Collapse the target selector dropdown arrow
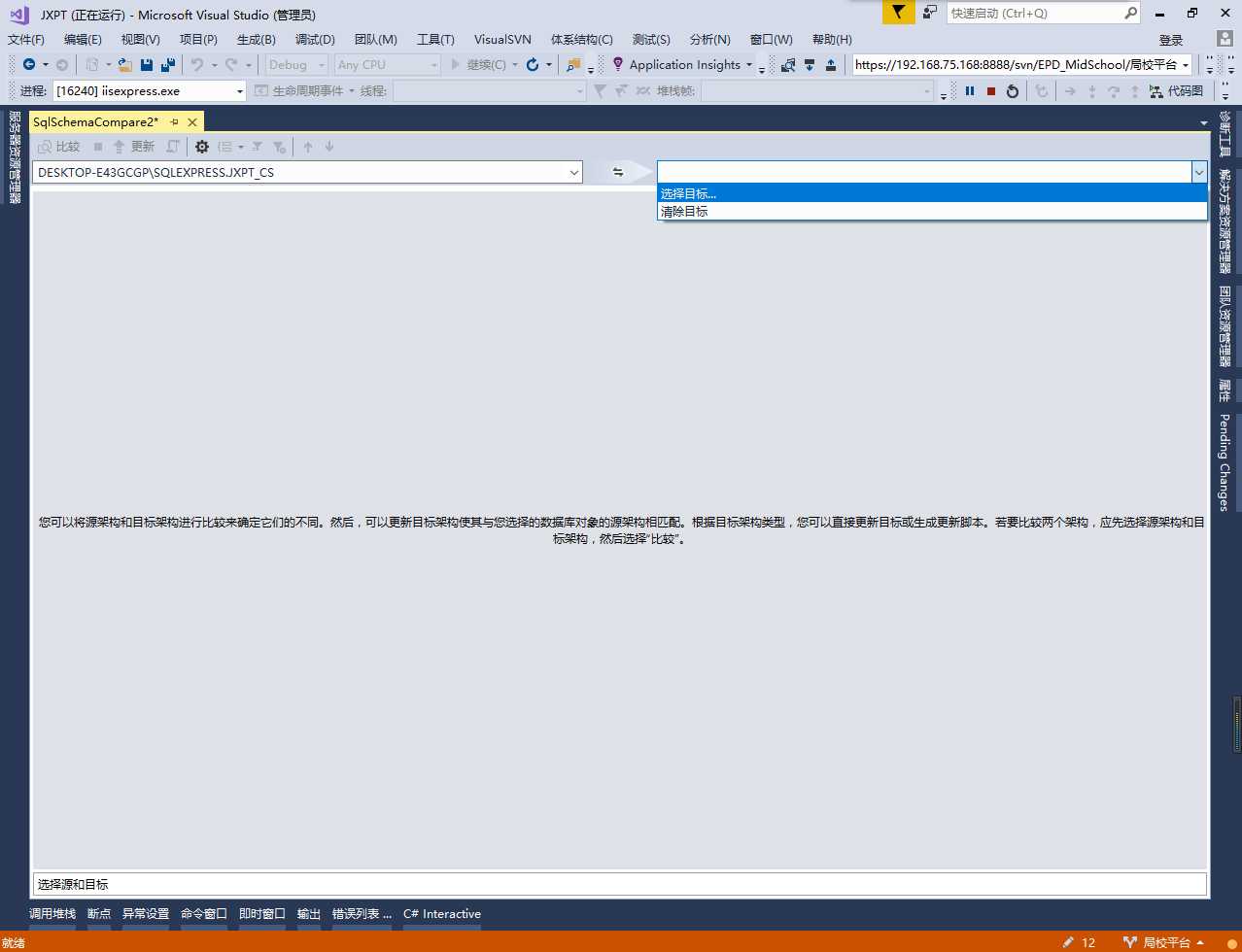The image size is (1242, 952). click(1199, 172)
